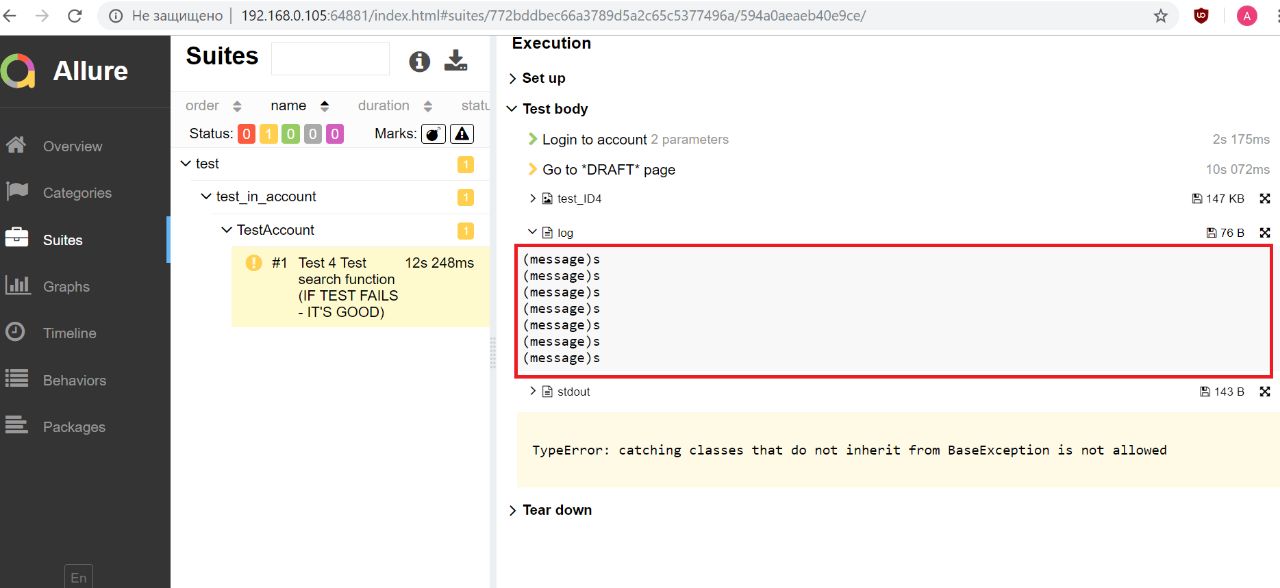
Task: Click the flag icon beside Categories
Action: pos(16,192)
